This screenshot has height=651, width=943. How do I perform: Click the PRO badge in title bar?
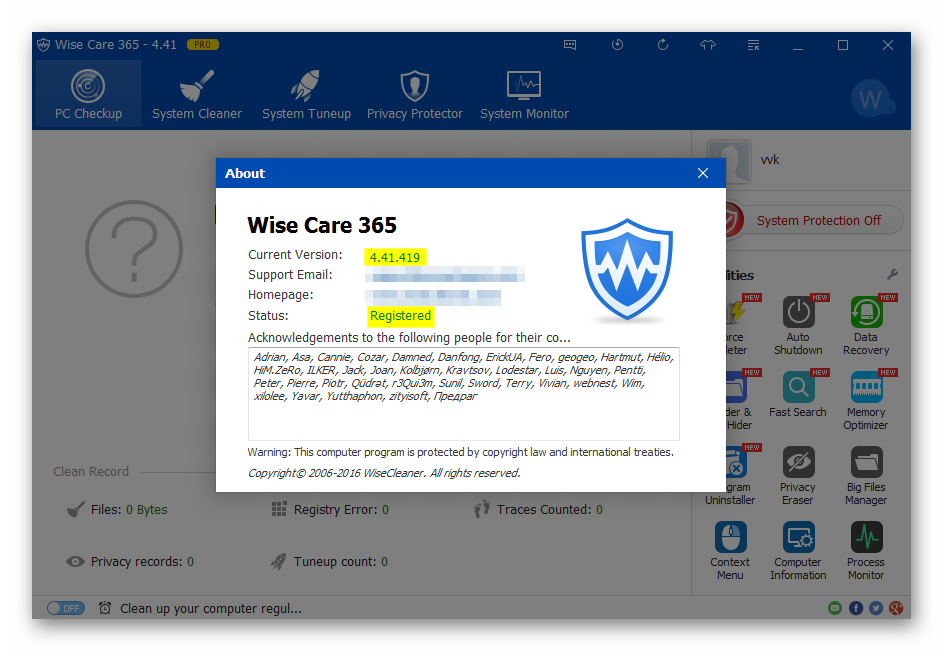click(203, 45)
